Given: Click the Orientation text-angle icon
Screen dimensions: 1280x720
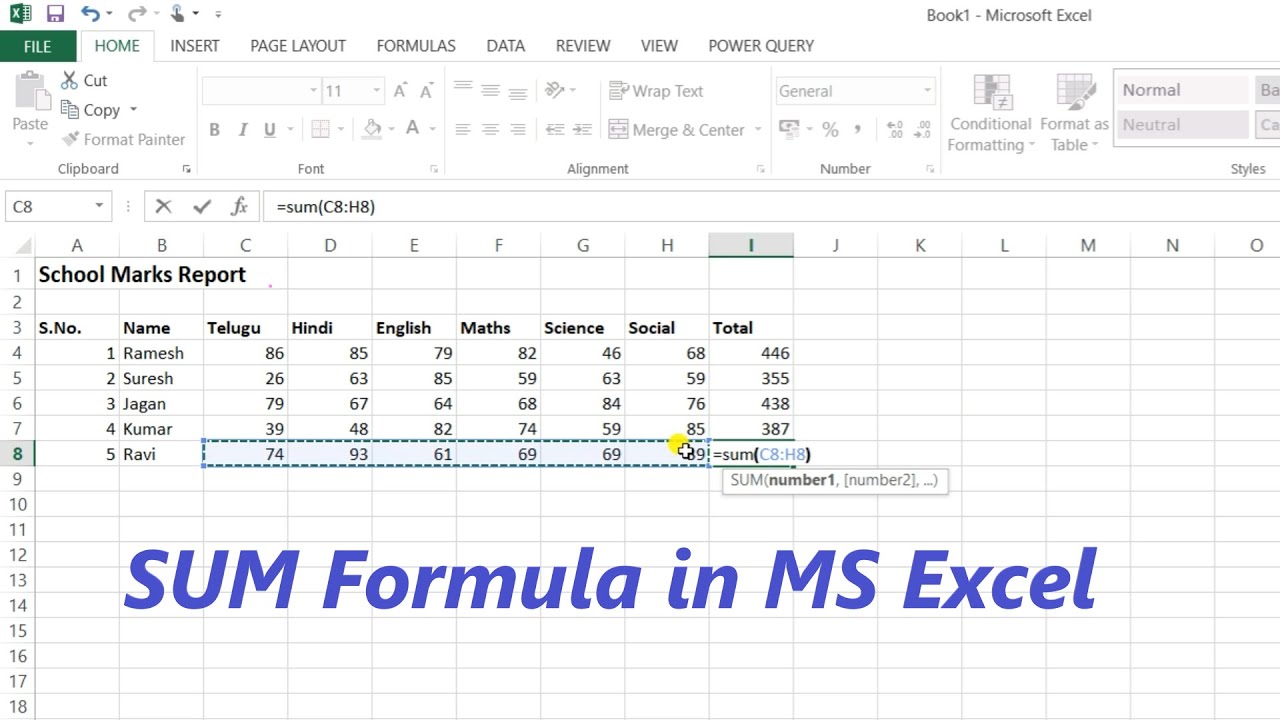Looking at the screenshot, I should point(555,91).
